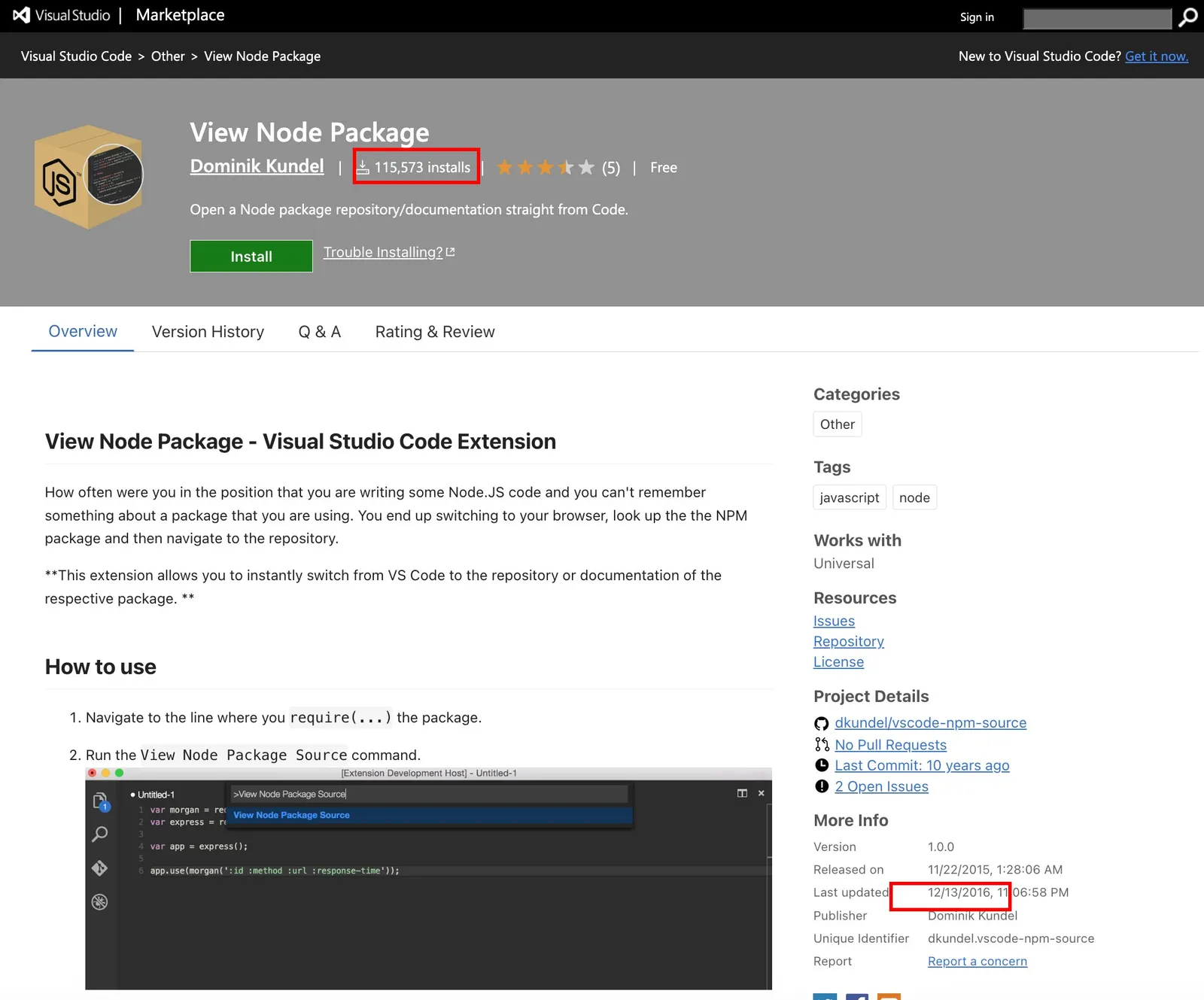1204x1000 pixels.
Task: Select the node tag
Action: (914, 497)
